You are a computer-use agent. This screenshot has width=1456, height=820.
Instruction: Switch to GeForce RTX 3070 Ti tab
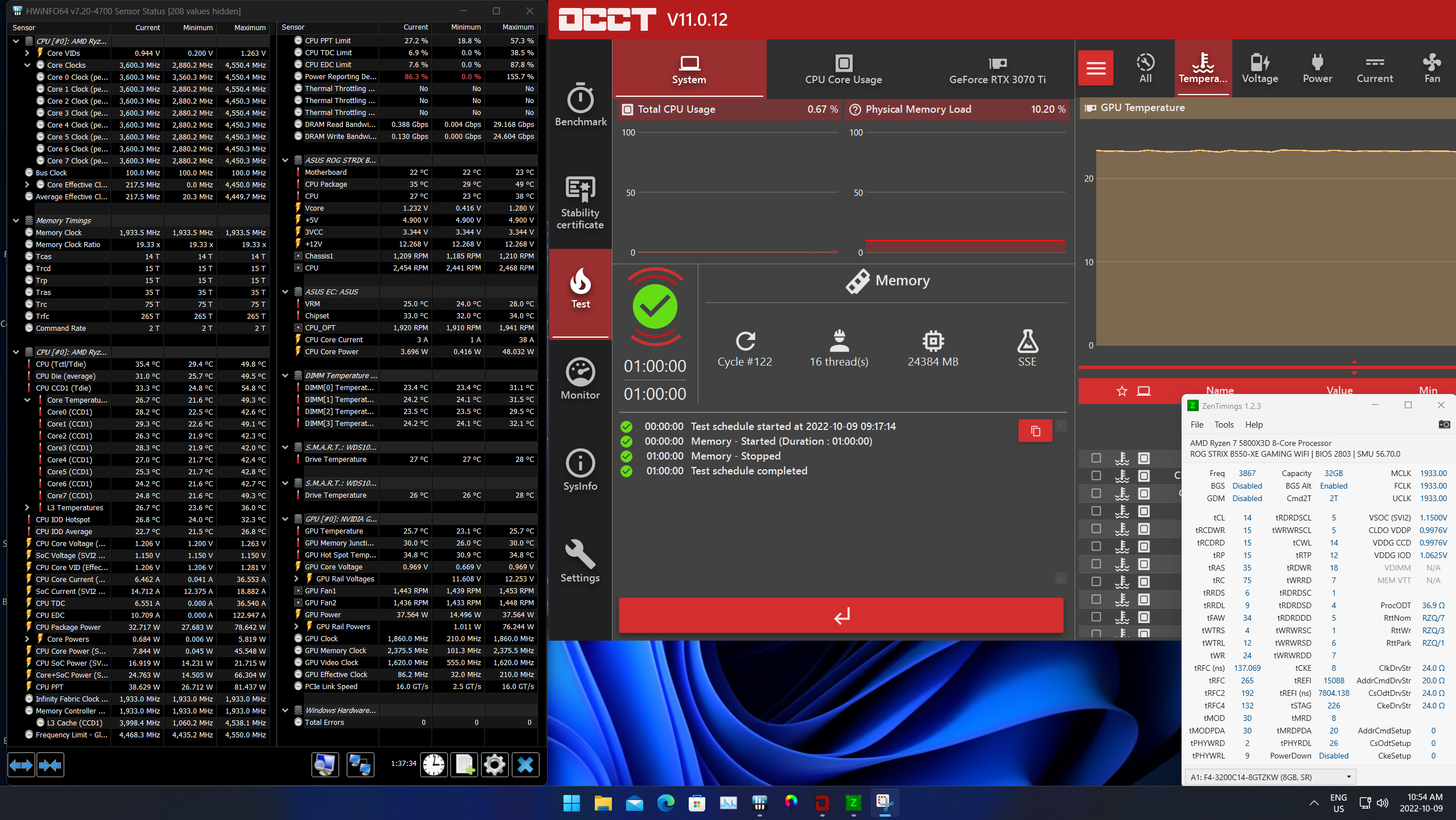(997, 69)
